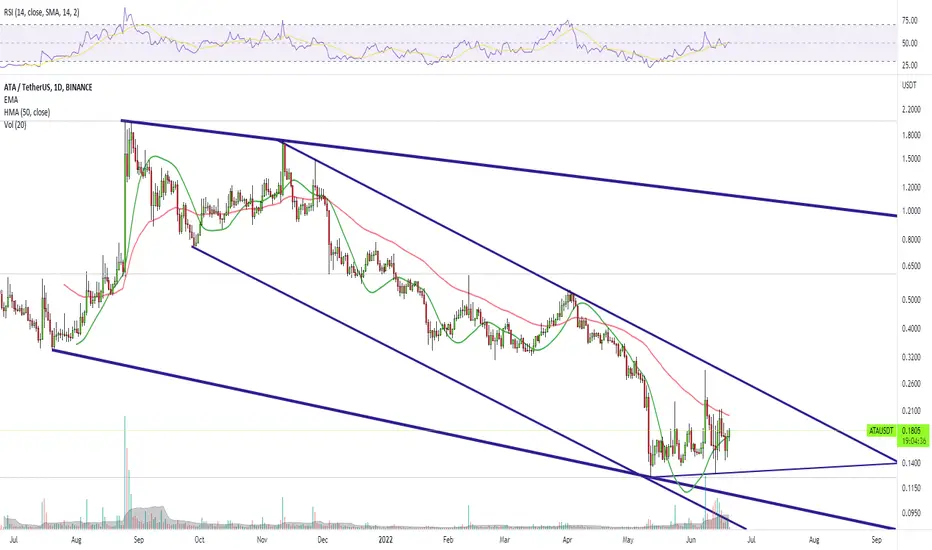Click the 0.1400 price axis label
The image size is (932, 550).
[911, 463]
